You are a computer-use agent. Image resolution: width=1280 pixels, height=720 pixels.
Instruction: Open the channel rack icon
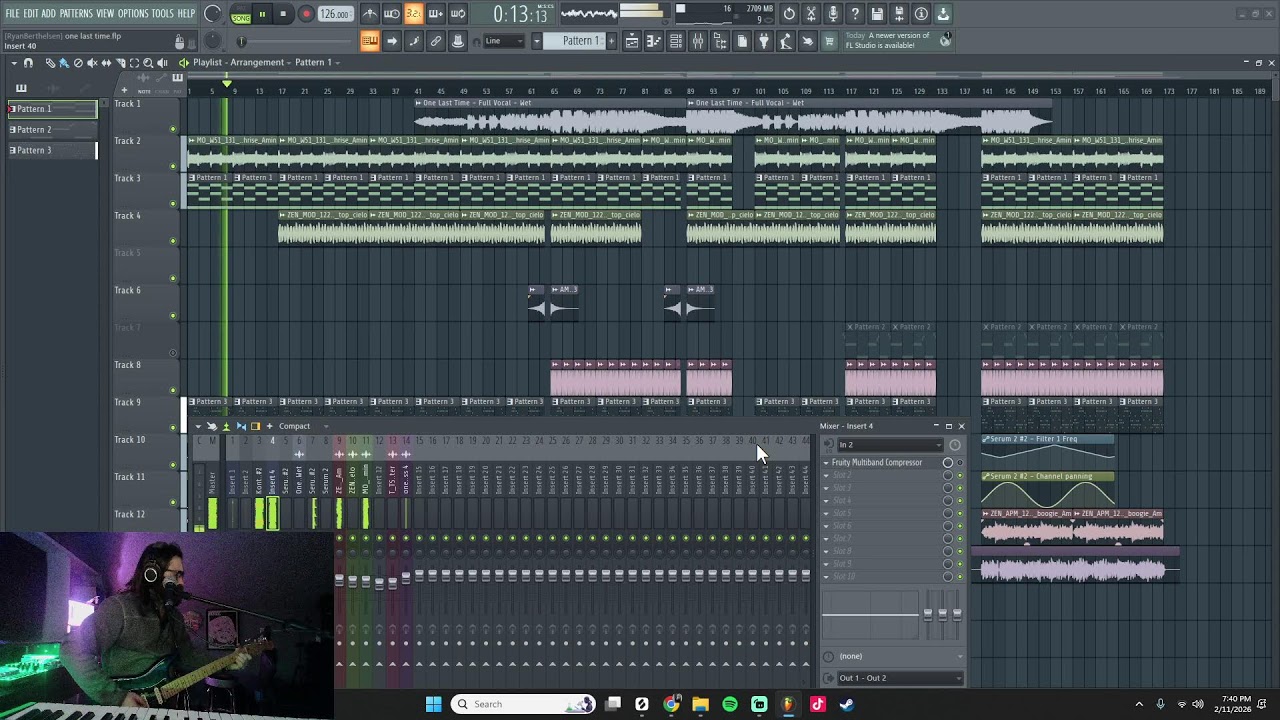click(x=676, y=41)
